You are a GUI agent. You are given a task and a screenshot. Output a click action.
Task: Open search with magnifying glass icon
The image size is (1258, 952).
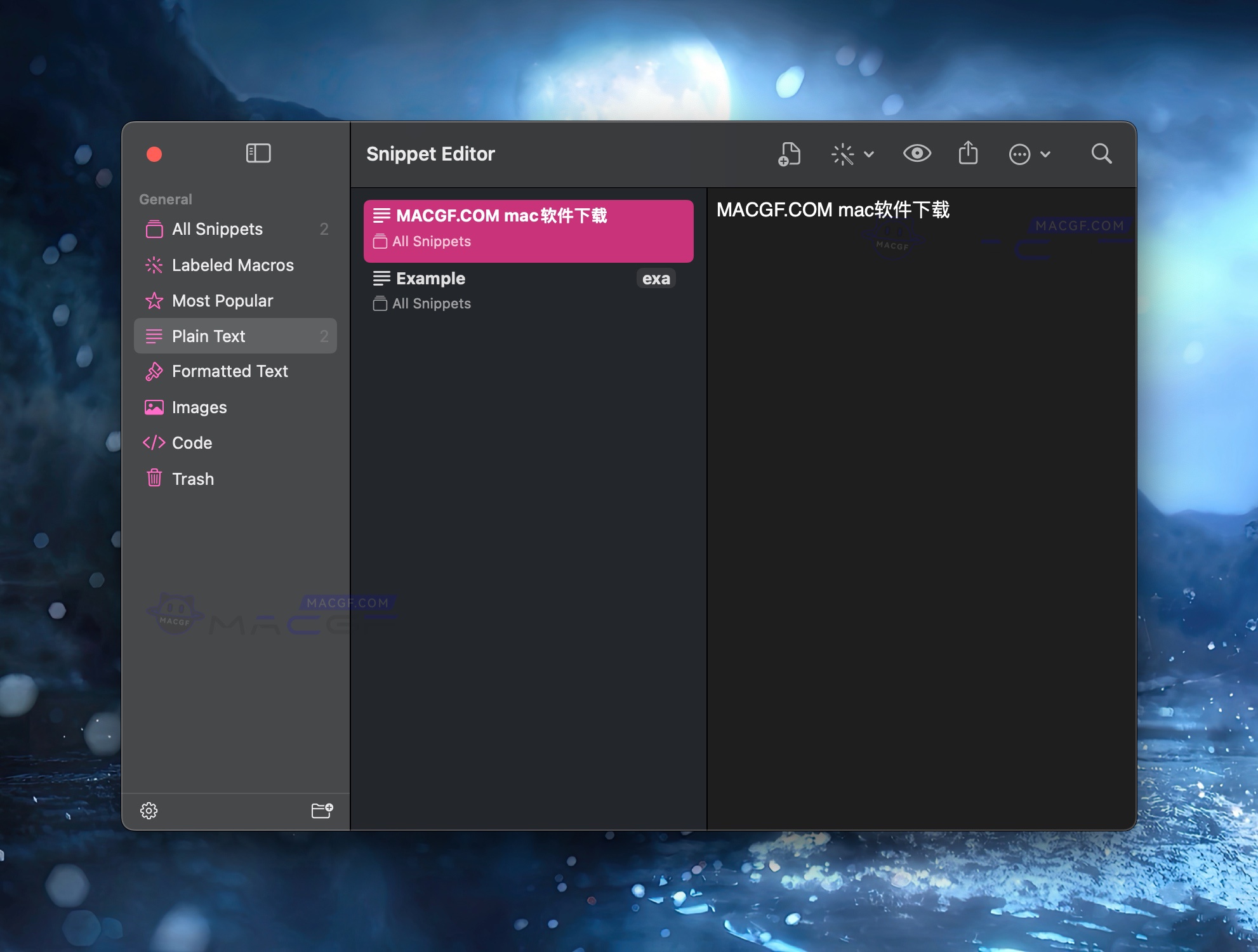(1101, 154)
